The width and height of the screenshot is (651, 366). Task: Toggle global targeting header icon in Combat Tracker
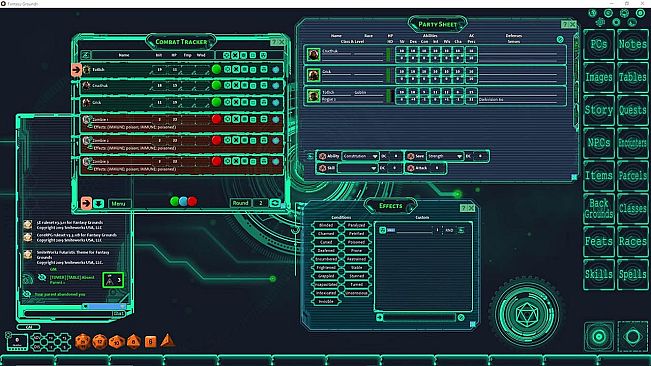(x=226, y=55)
